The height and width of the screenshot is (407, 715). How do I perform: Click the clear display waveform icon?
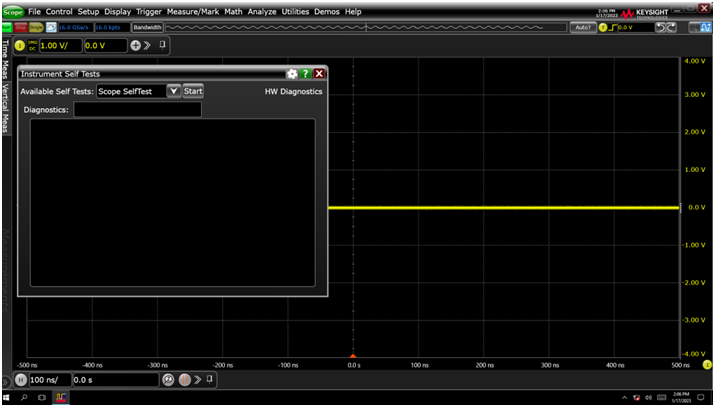tap(51, 27)
